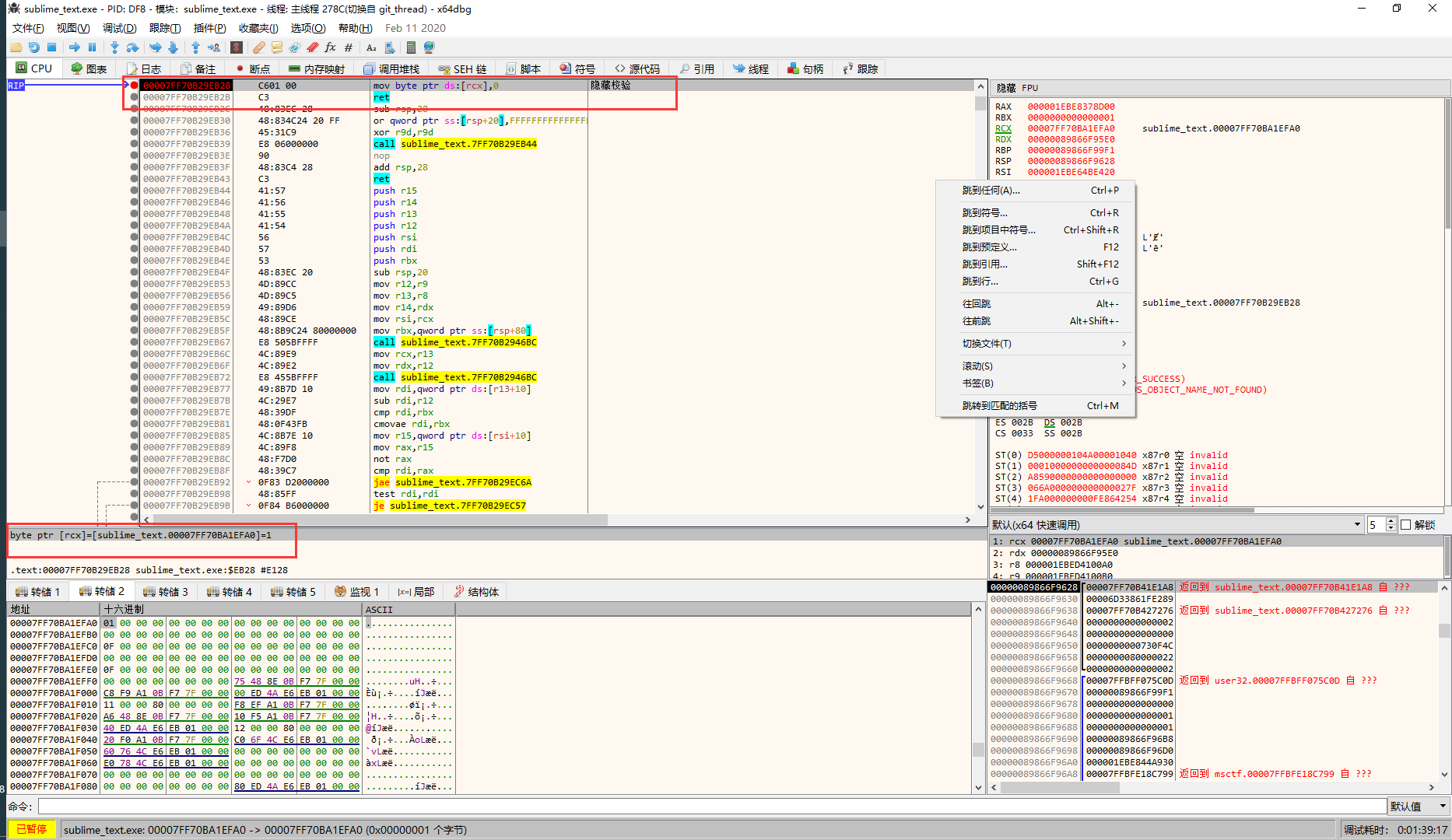This screenshot has width=1452, height=840.
Task: Click the Run Till Return icon
Action: pyautogui.click(x=196, y=47)
